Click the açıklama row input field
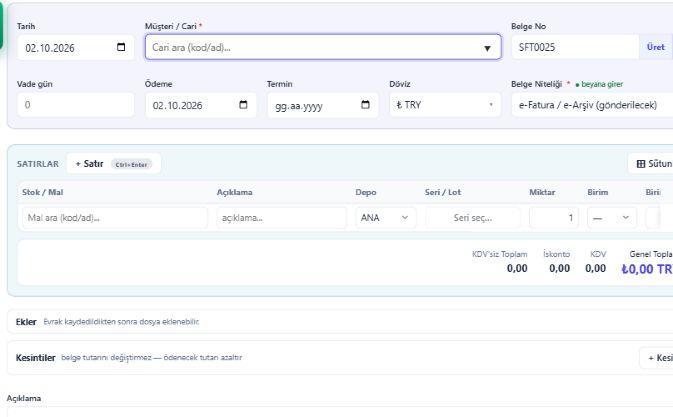 tap(282, 218)
